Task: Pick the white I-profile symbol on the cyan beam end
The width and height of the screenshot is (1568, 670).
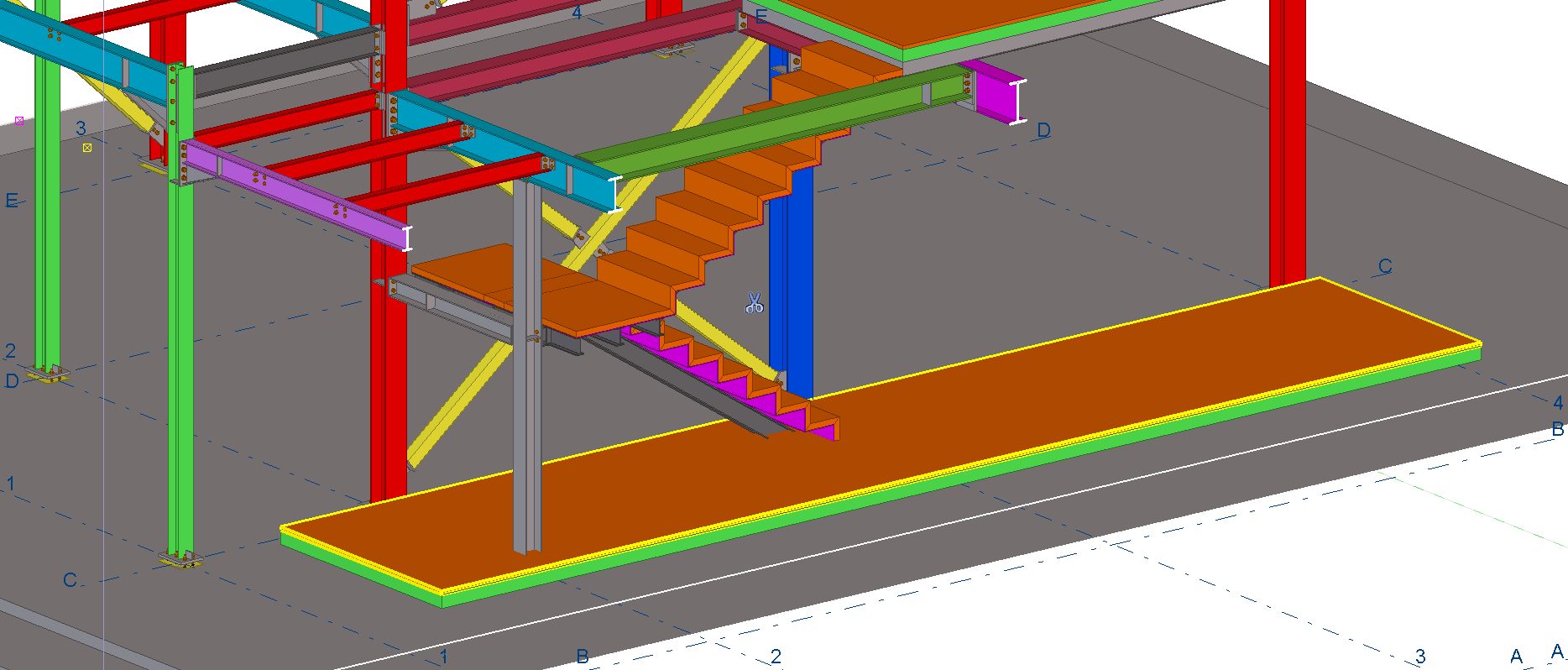Action: (x=615, y=194)
